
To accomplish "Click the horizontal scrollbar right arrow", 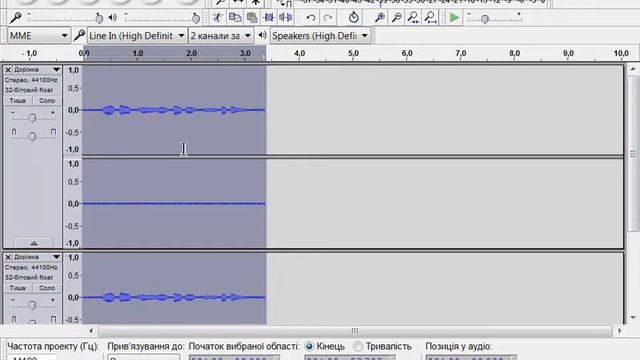I will (620, 331).
